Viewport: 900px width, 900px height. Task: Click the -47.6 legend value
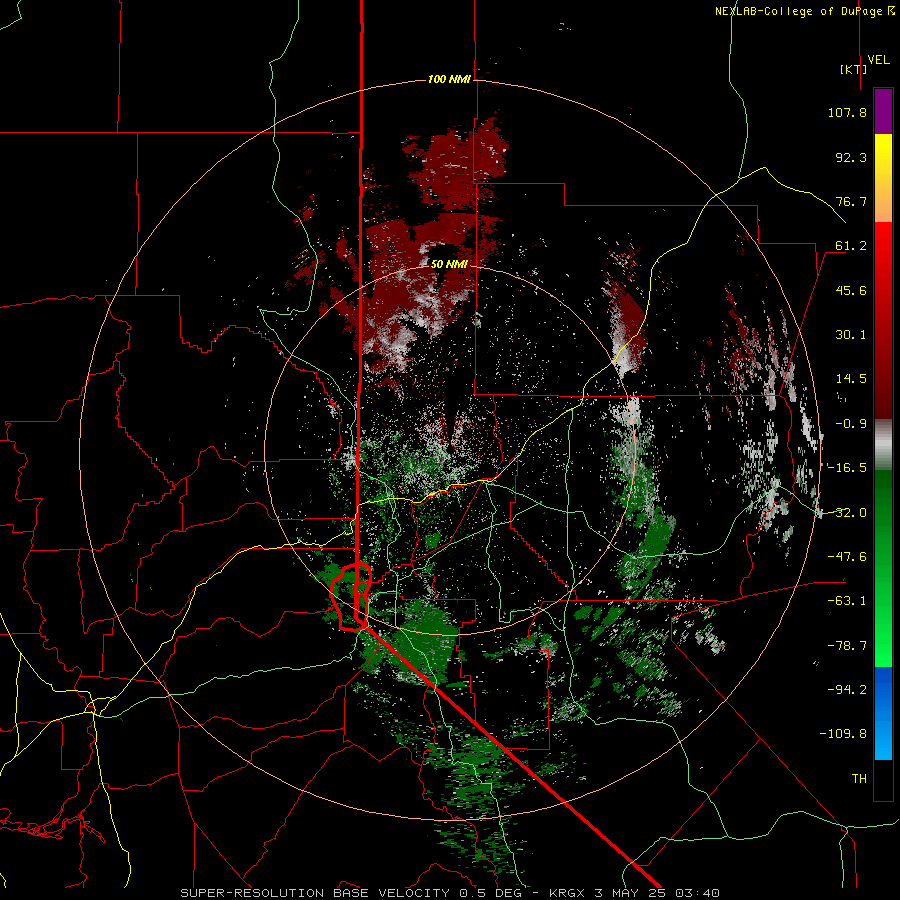tap(847, 557)
